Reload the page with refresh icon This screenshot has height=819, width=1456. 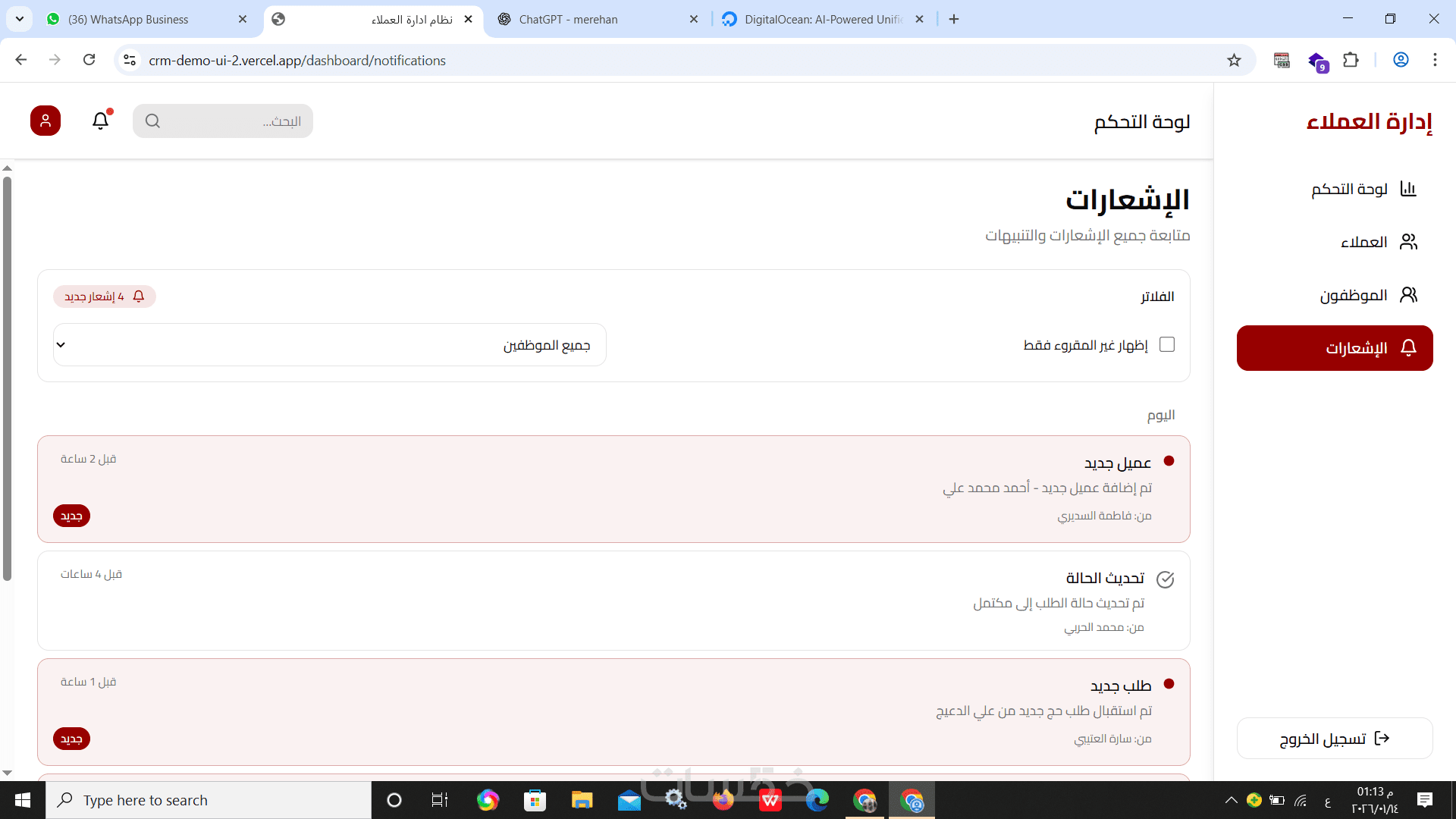coord(89,60)
